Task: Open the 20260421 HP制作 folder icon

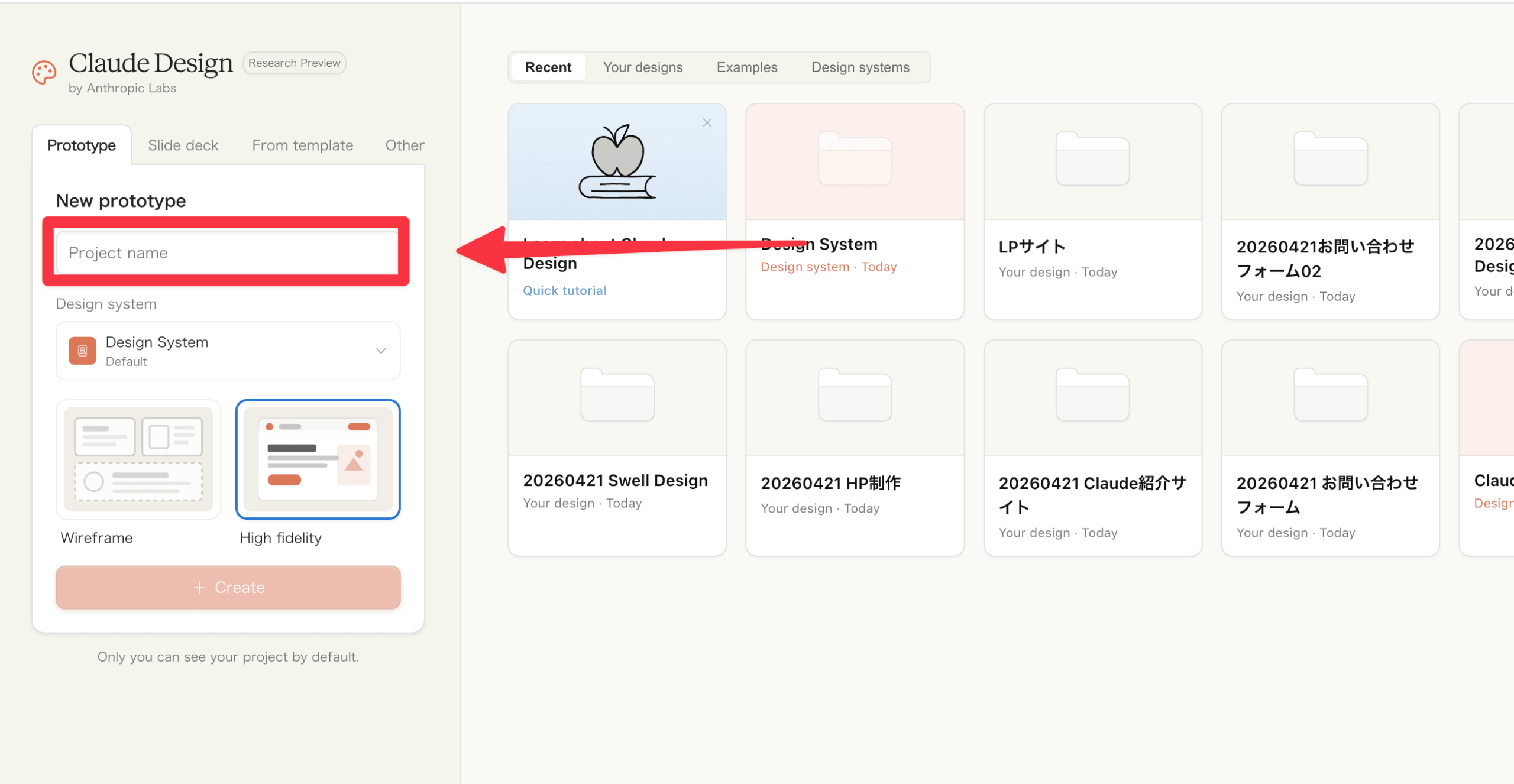Action: [x=855, y=395]
